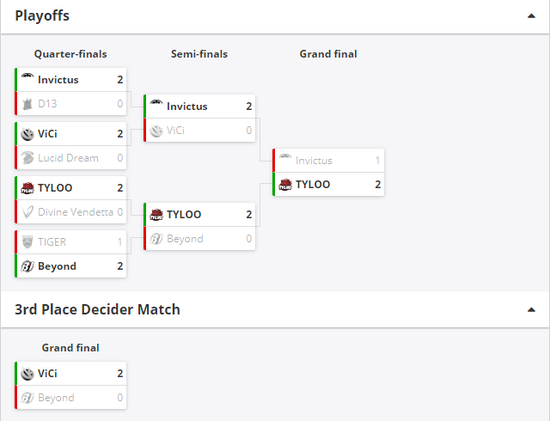This screenshot has height=421, width=550.
Task: Click the TYLOO logo in the grand final
Action: pyautogui.click(x=285, y=185)
